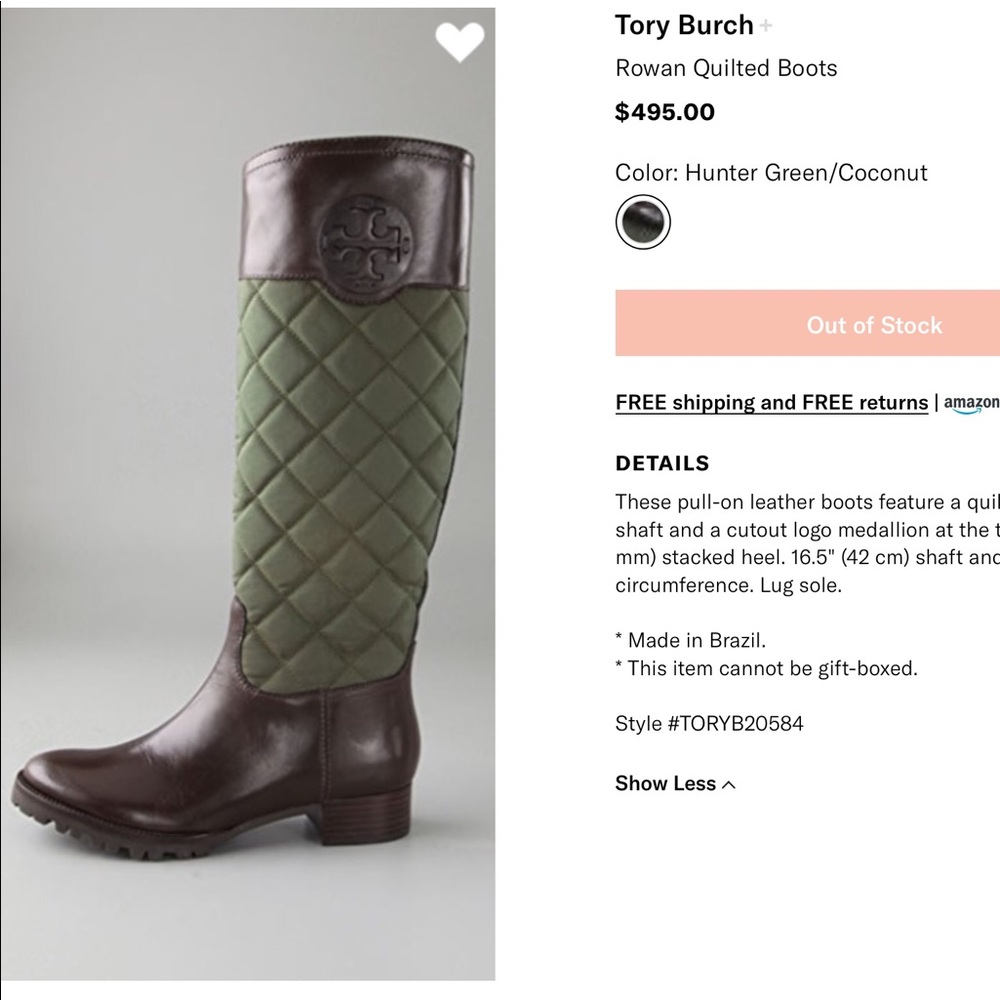Tap the white heart favorite icon
Screen dimensions: 1000x1000
point(459,42)
